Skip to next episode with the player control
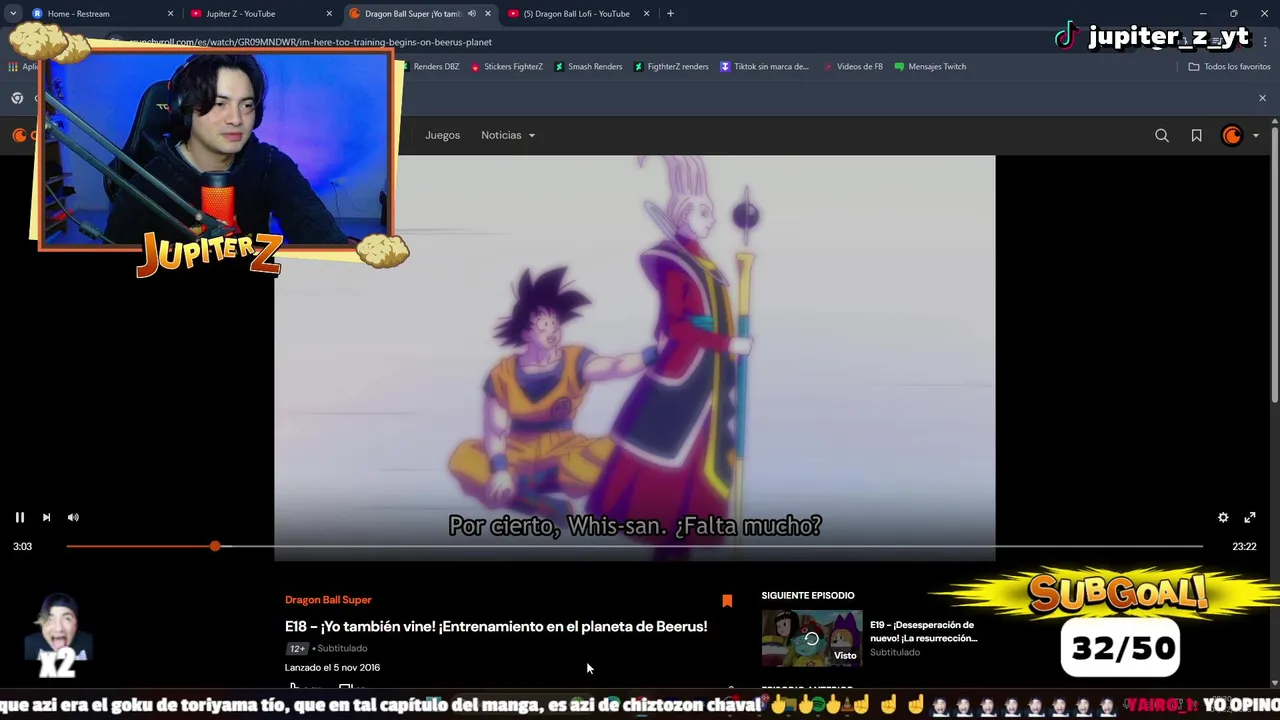1280x720 pixels. (46, 517)
